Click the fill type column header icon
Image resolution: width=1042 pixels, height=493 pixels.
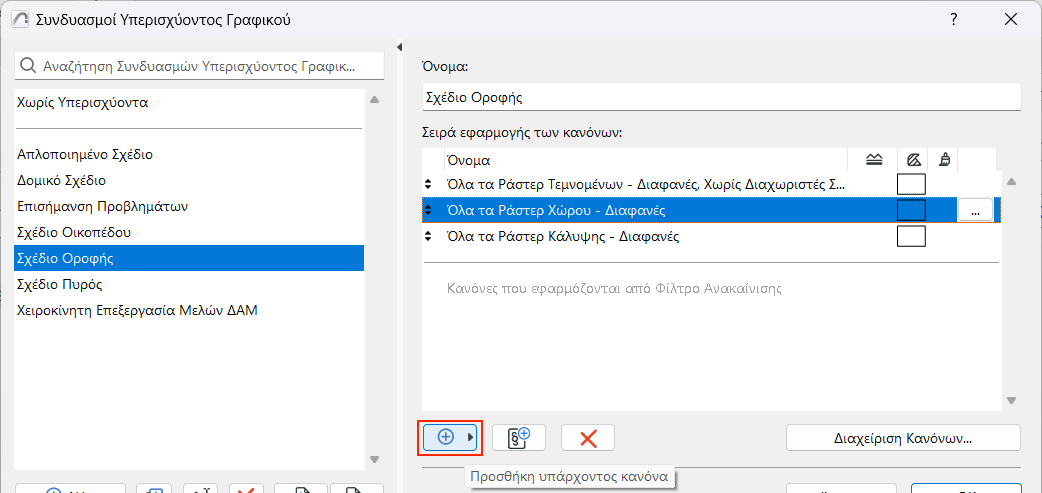pyautogui.click(x=912, y=160)
